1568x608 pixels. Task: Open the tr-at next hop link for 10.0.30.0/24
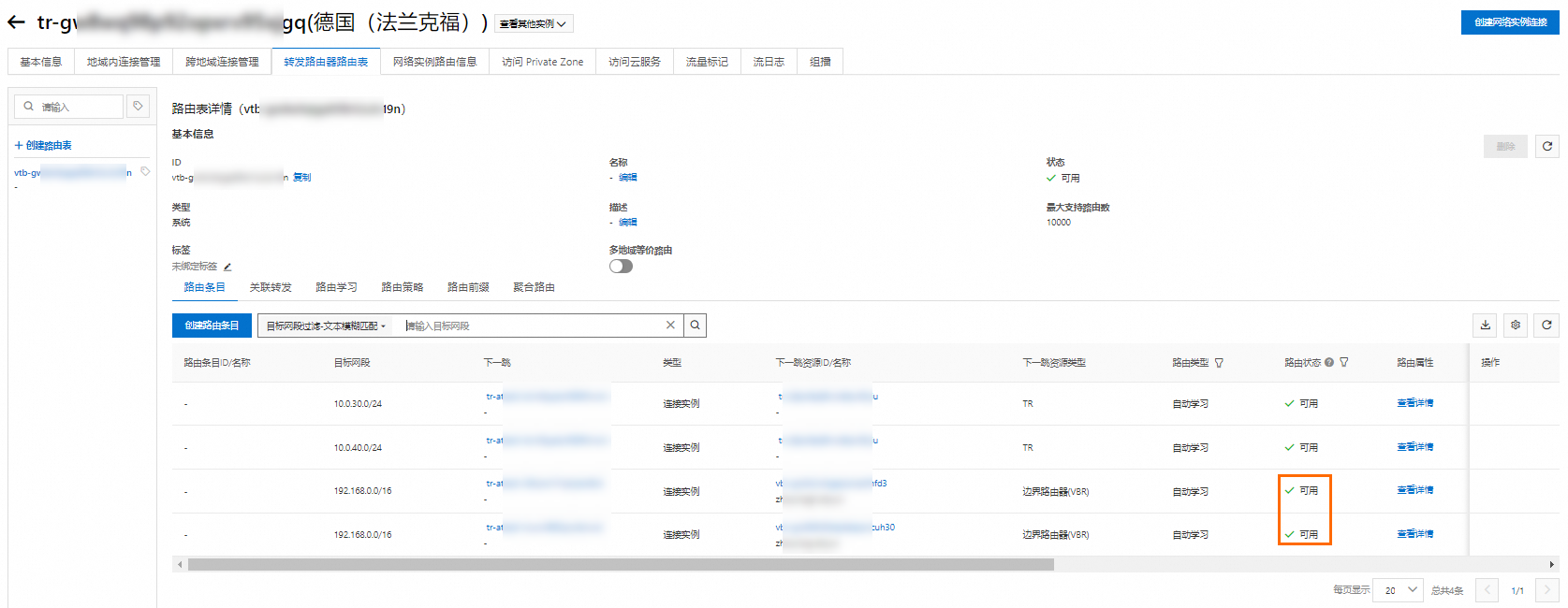pos(548,397)
